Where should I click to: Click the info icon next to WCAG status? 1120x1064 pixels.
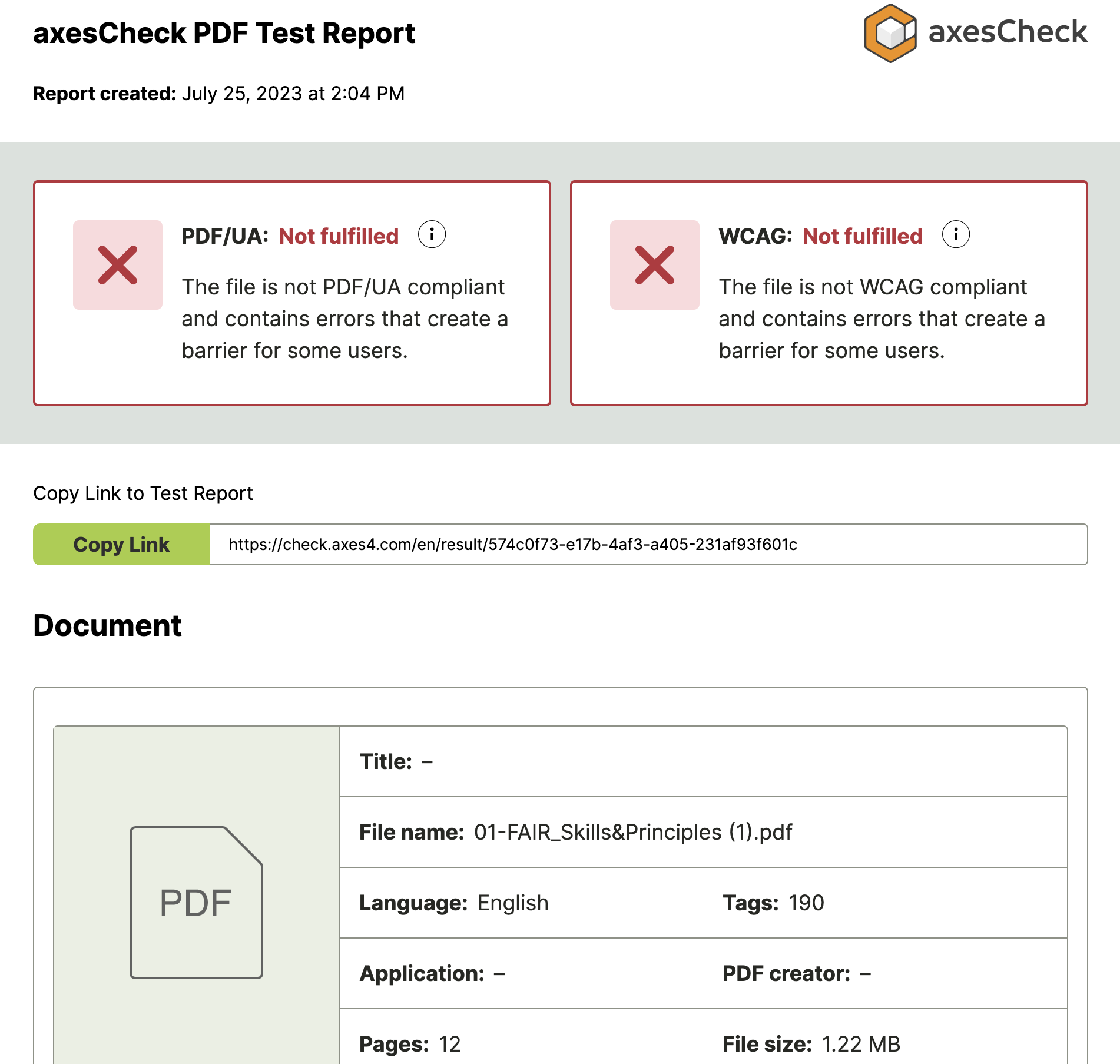[x=956, y=234]
